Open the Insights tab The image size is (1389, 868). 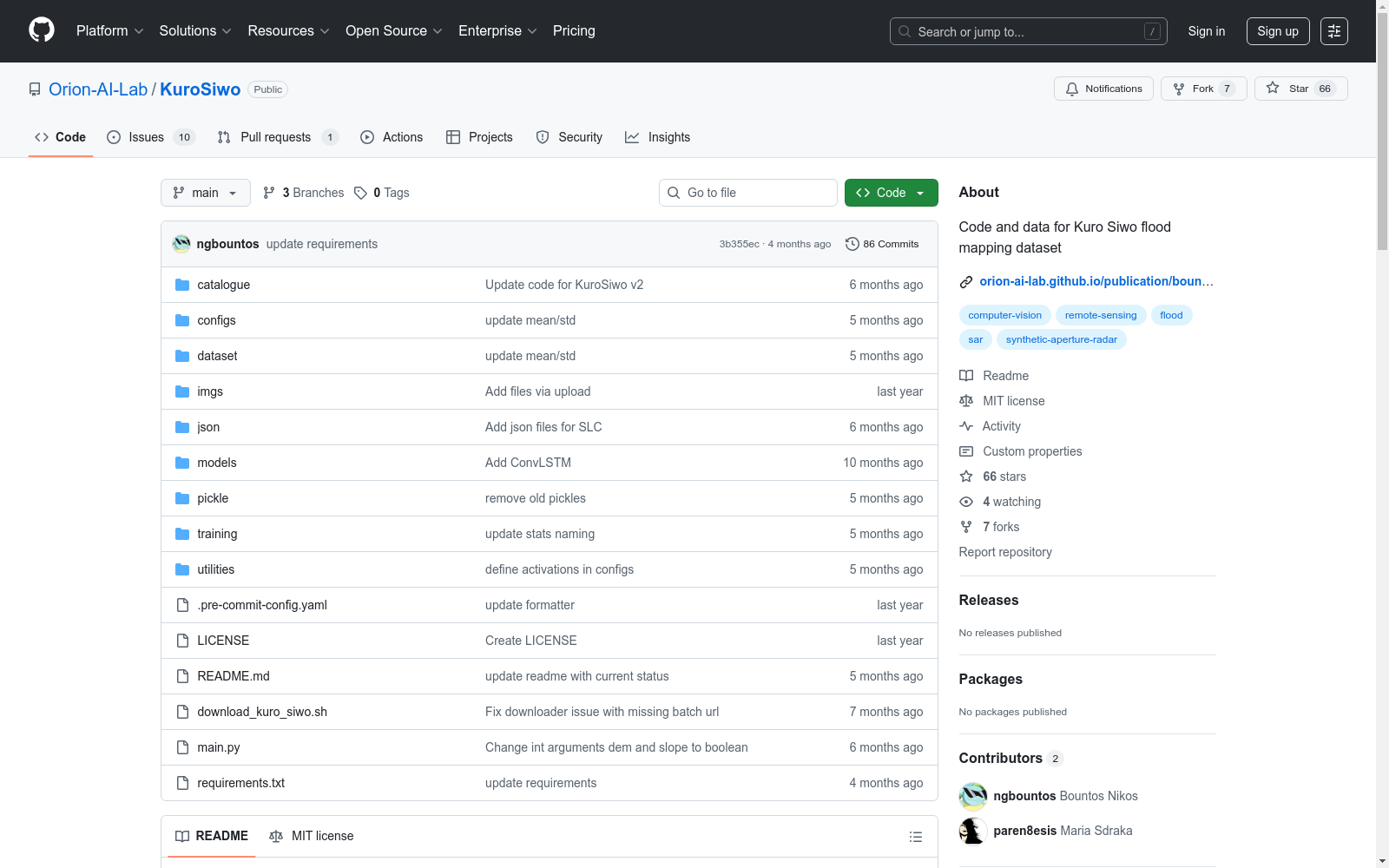click(x=658, y=137)
